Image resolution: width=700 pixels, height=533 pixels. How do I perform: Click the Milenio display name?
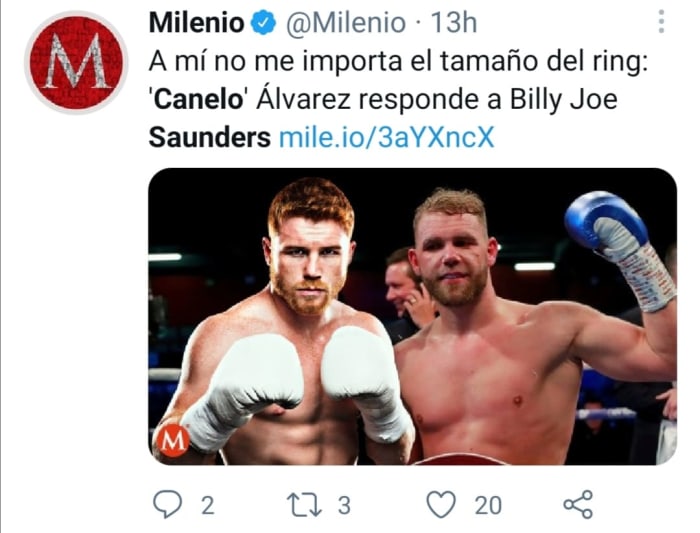pyautogui.click(x=196, y=21)
